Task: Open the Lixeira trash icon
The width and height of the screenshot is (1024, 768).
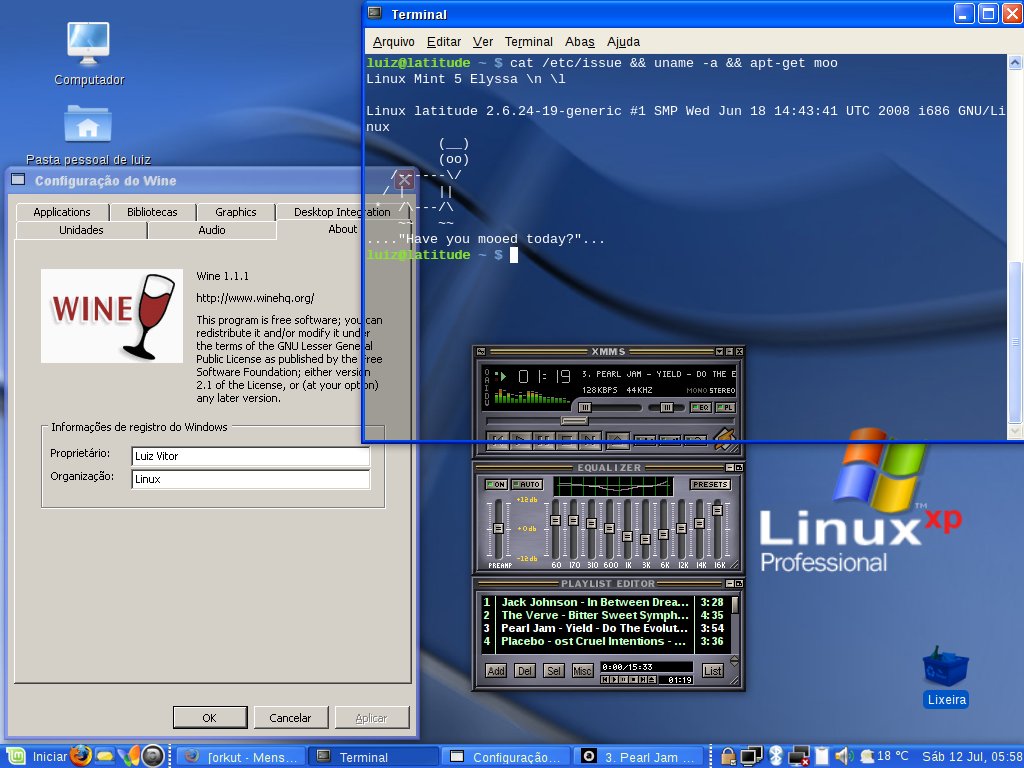Action: tap(946, 676)
